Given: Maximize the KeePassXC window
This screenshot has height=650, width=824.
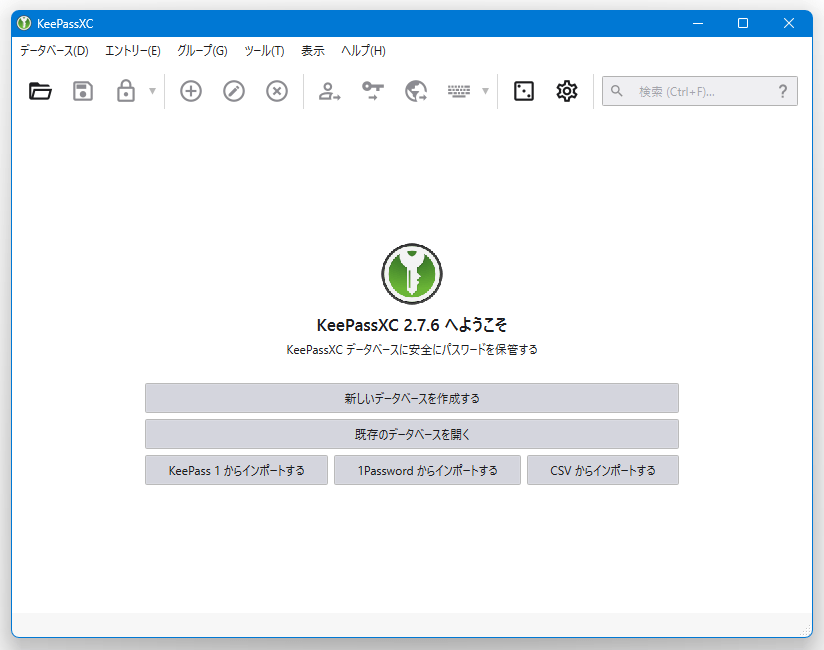Looking at the screenshot, I should click(743, 23).
